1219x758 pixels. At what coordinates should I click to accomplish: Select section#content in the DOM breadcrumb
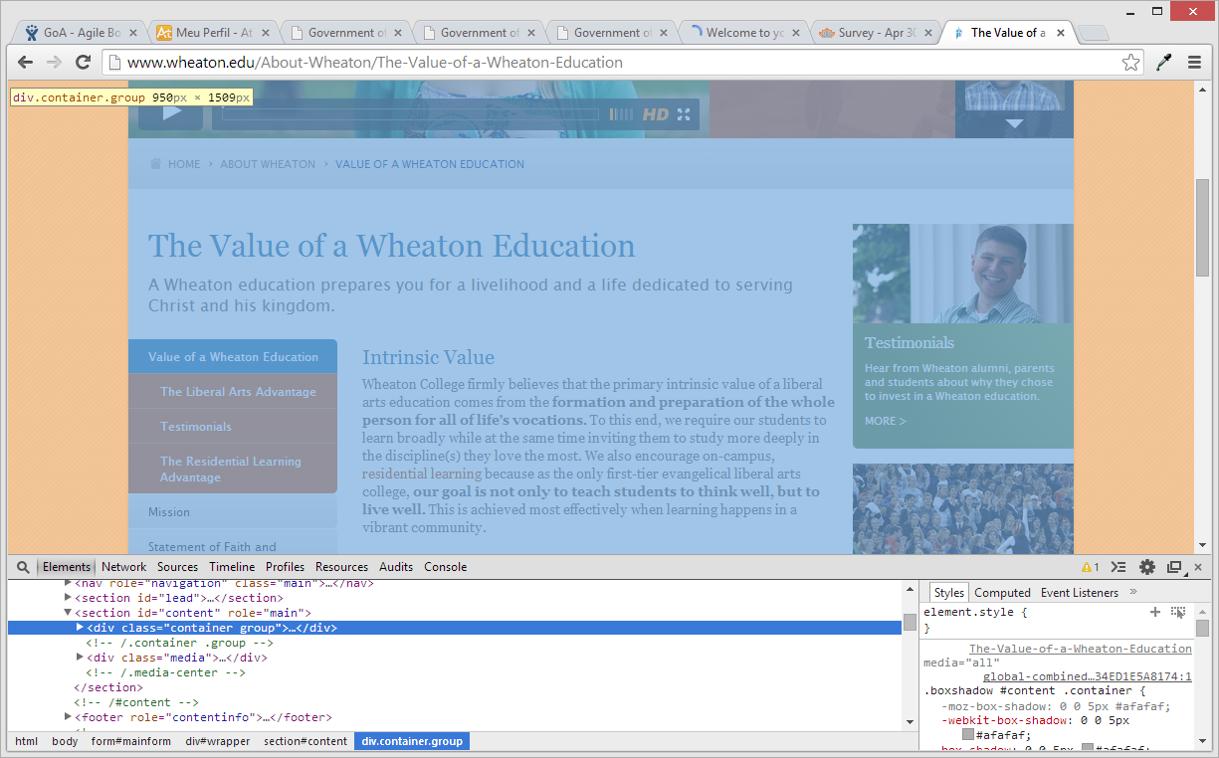pyautogui.click(x=305, y=742)
